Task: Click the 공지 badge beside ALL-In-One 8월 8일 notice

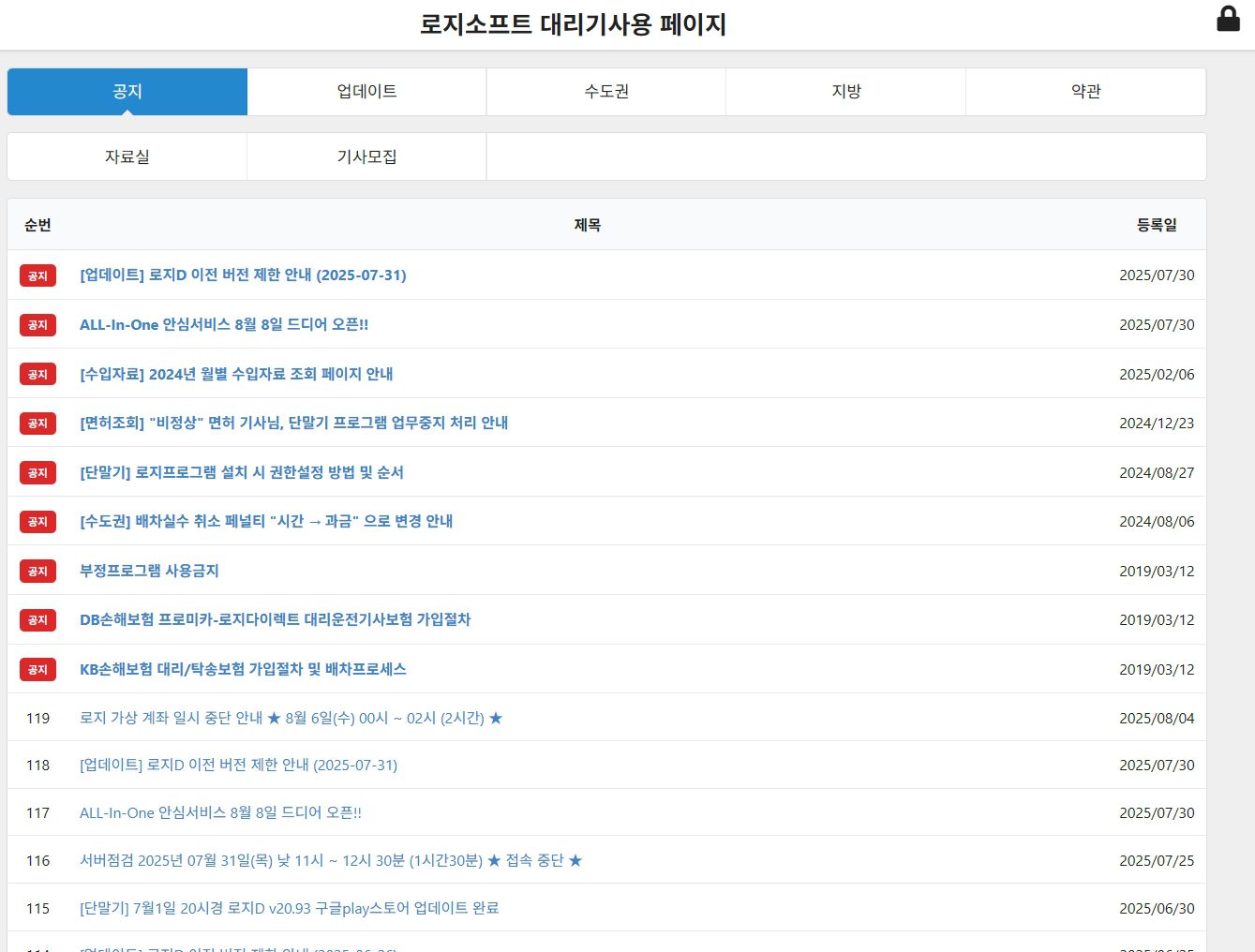Action: pyautogui.click(x=37, y=324)
